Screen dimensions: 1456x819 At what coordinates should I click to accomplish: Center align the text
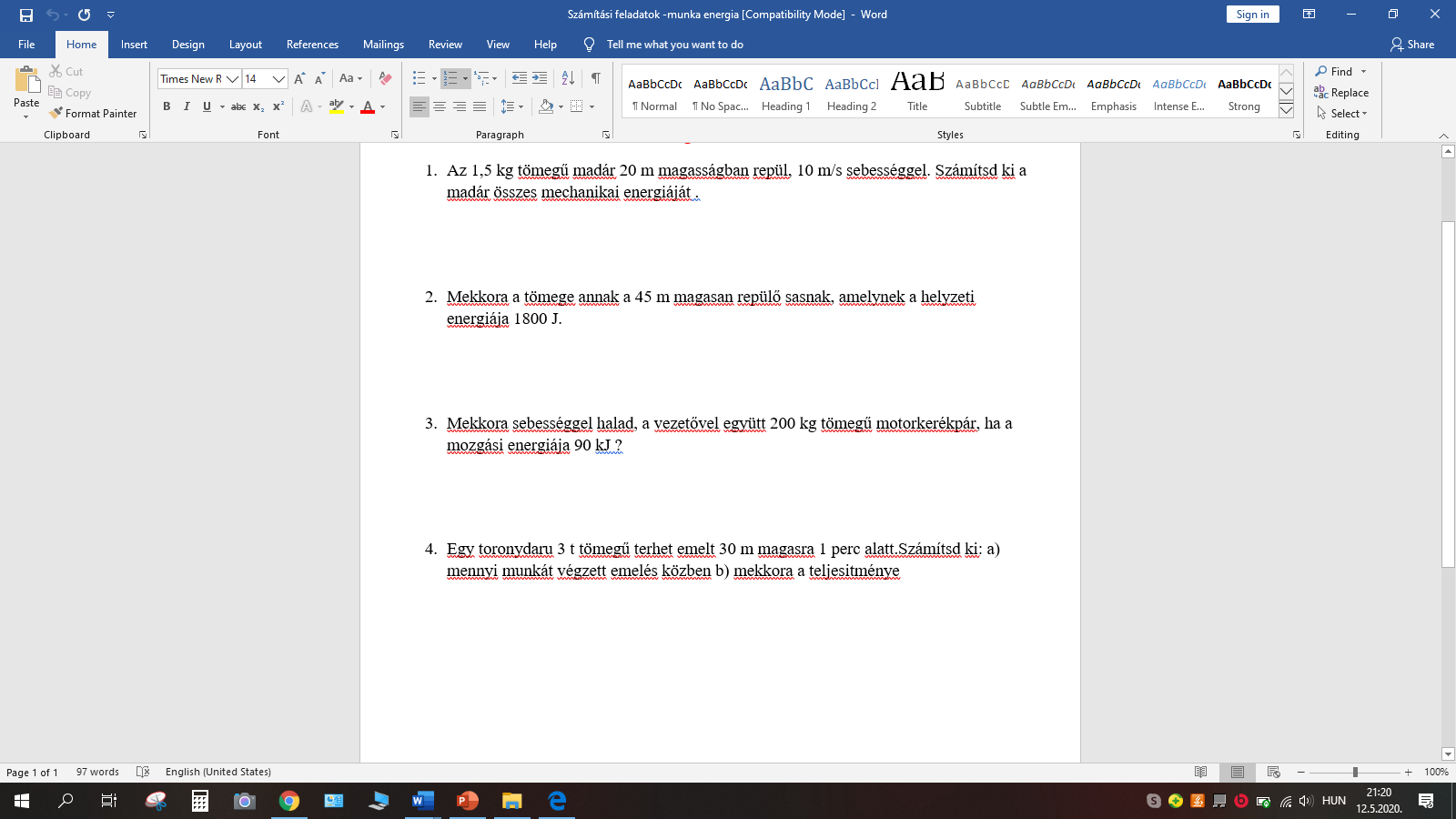pyautogui.click(x=440, y=106)
